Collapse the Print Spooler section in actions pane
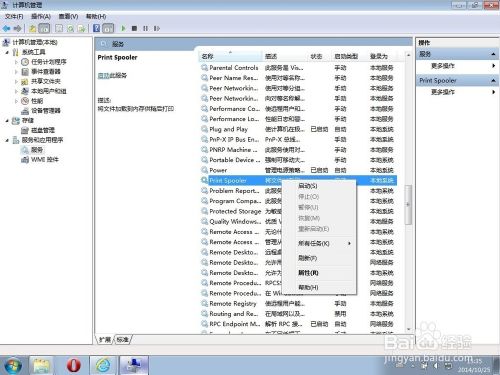This screenshot has width=500, height=375. 493,80
